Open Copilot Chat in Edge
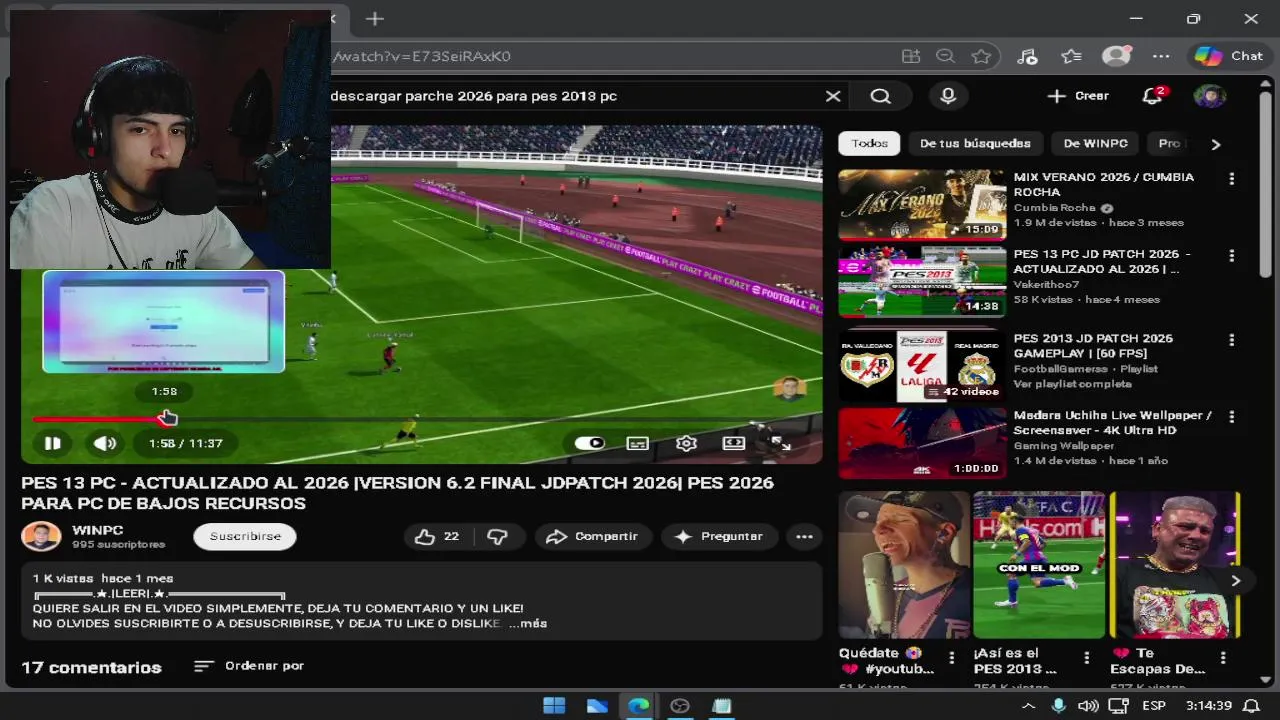The width and height of the screenshot is (1280, 720). (1230, 56)
